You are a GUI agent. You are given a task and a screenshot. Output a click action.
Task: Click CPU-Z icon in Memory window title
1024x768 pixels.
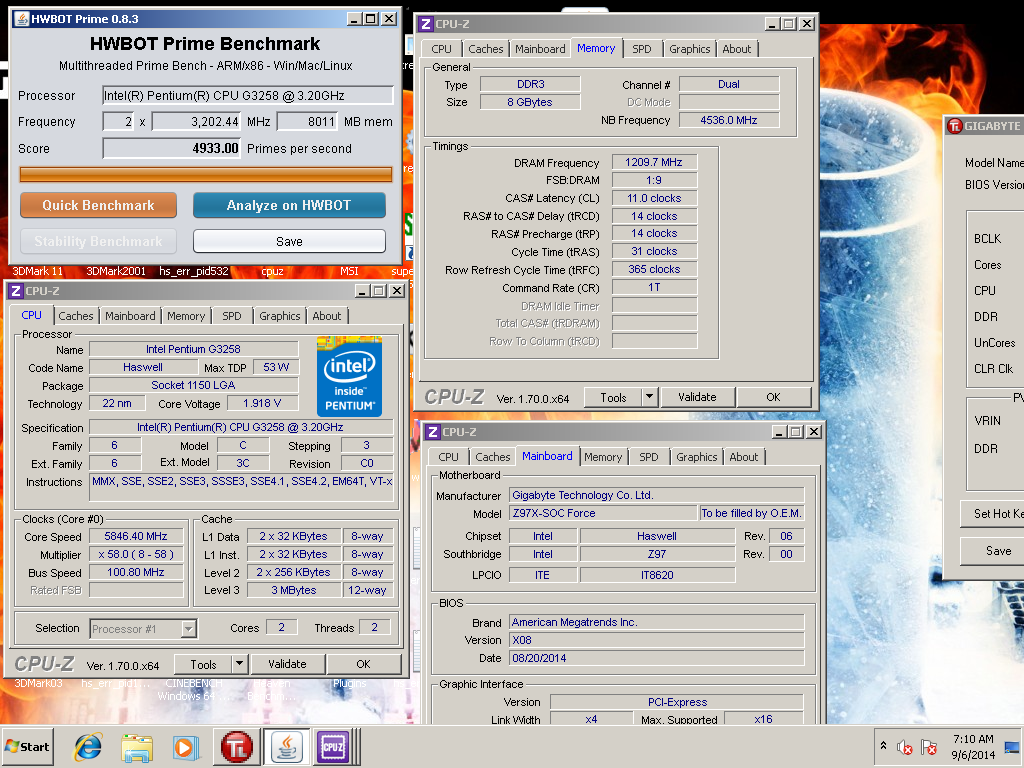[x=426, y=24]
